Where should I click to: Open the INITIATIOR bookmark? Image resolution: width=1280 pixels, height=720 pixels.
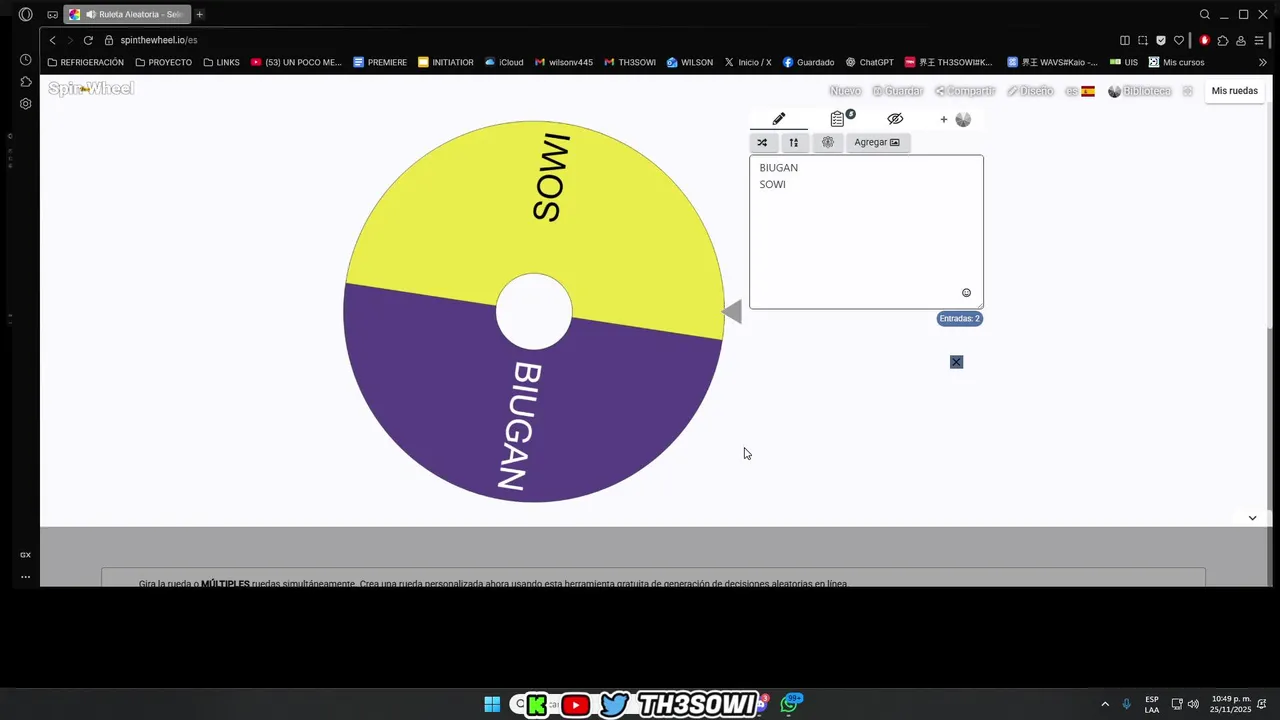(446, 62)
